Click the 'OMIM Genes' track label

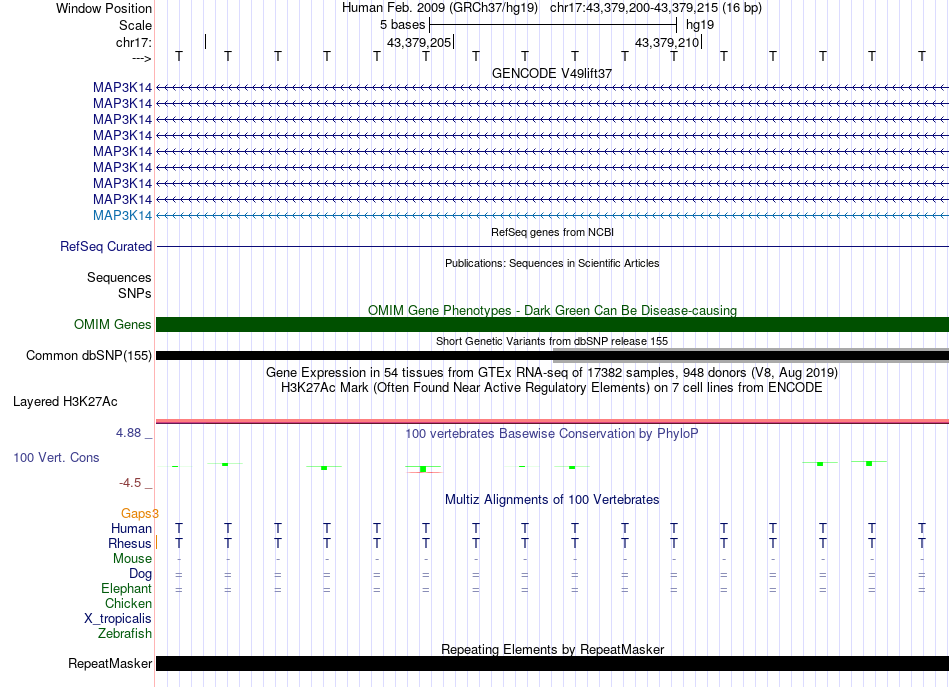(113, 325)
